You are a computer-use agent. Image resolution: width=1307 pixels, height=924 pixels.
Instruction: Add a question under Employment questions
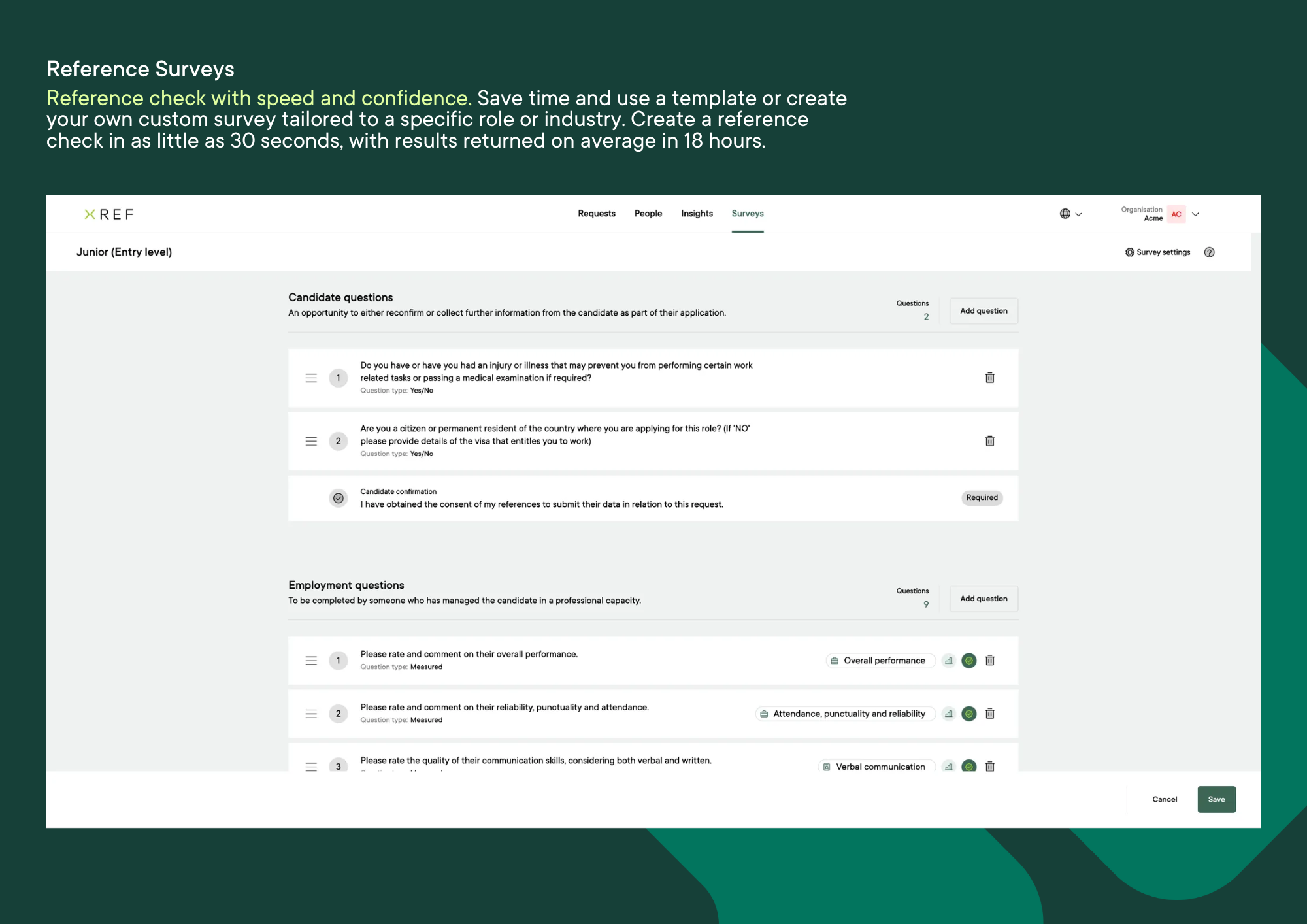pyautogui.click(x=984, y=599)
